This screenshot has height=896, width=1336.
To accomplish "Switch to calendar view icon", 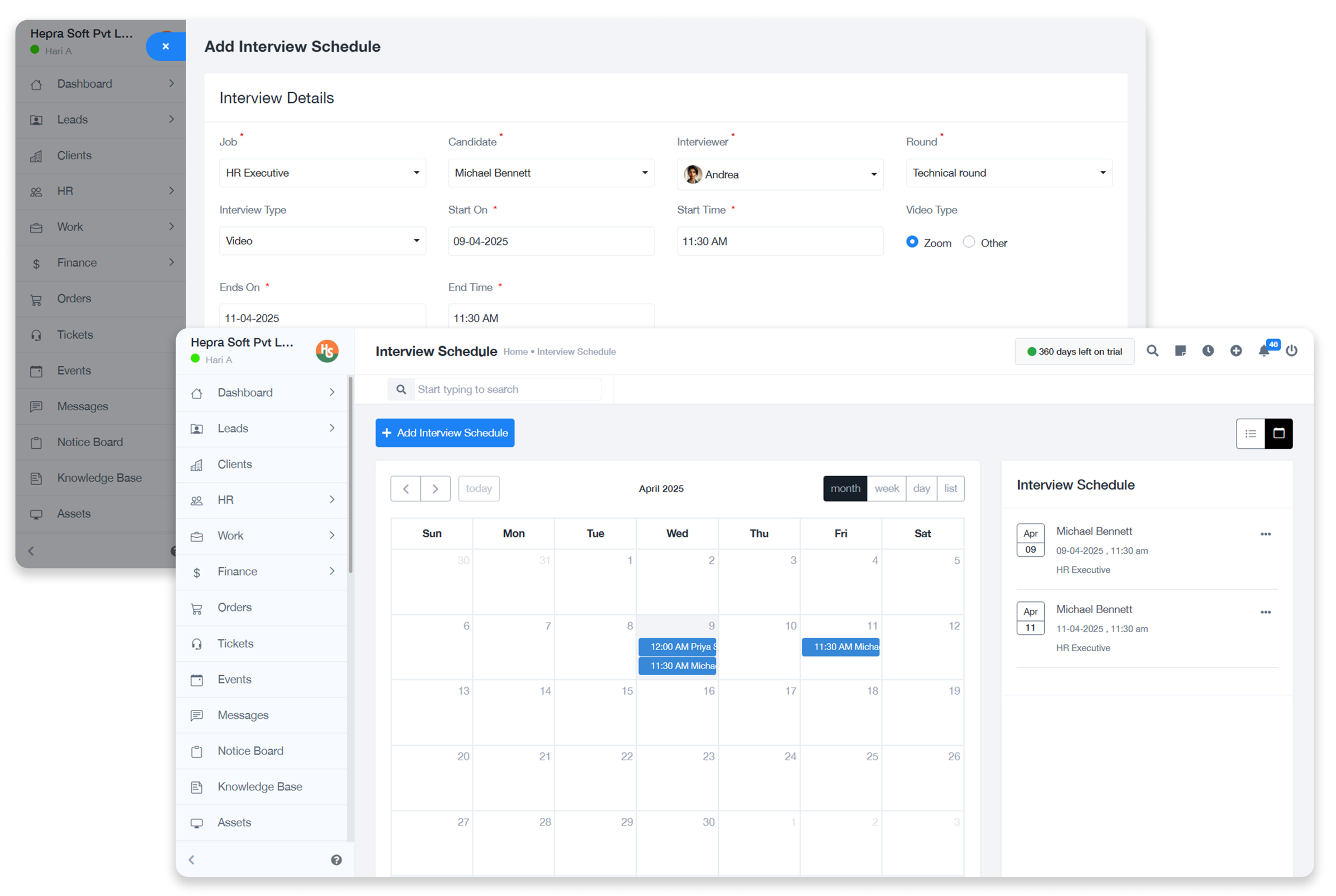I will pos(1278,433).
